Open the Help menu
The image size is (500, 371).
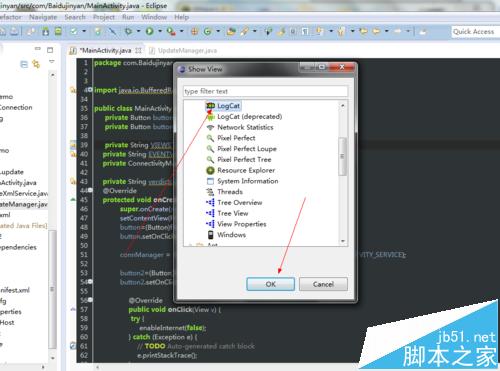click(181, 17)
